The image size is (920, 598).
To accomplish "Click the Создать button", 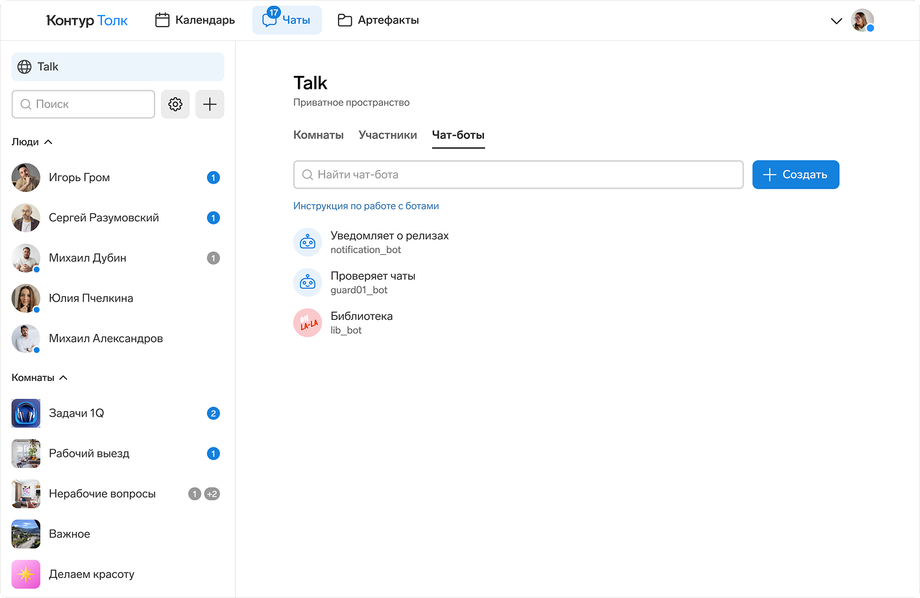I will [x=796, y=174].
